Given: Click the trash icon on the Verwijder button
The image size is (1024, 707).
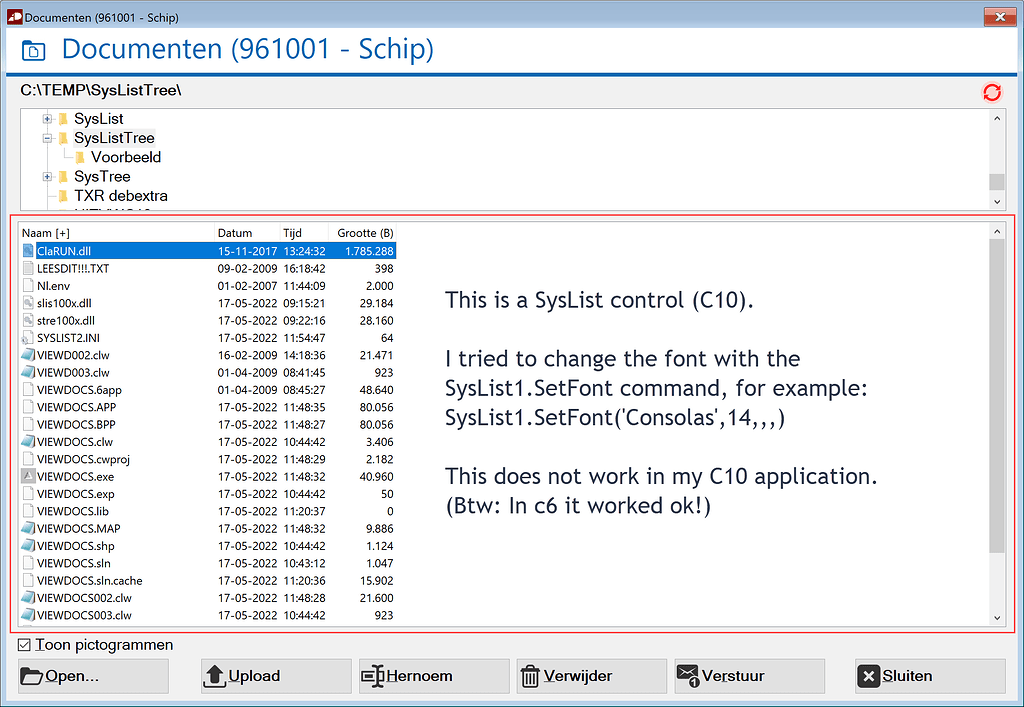Looking at the screenshot, I should 530,675.
